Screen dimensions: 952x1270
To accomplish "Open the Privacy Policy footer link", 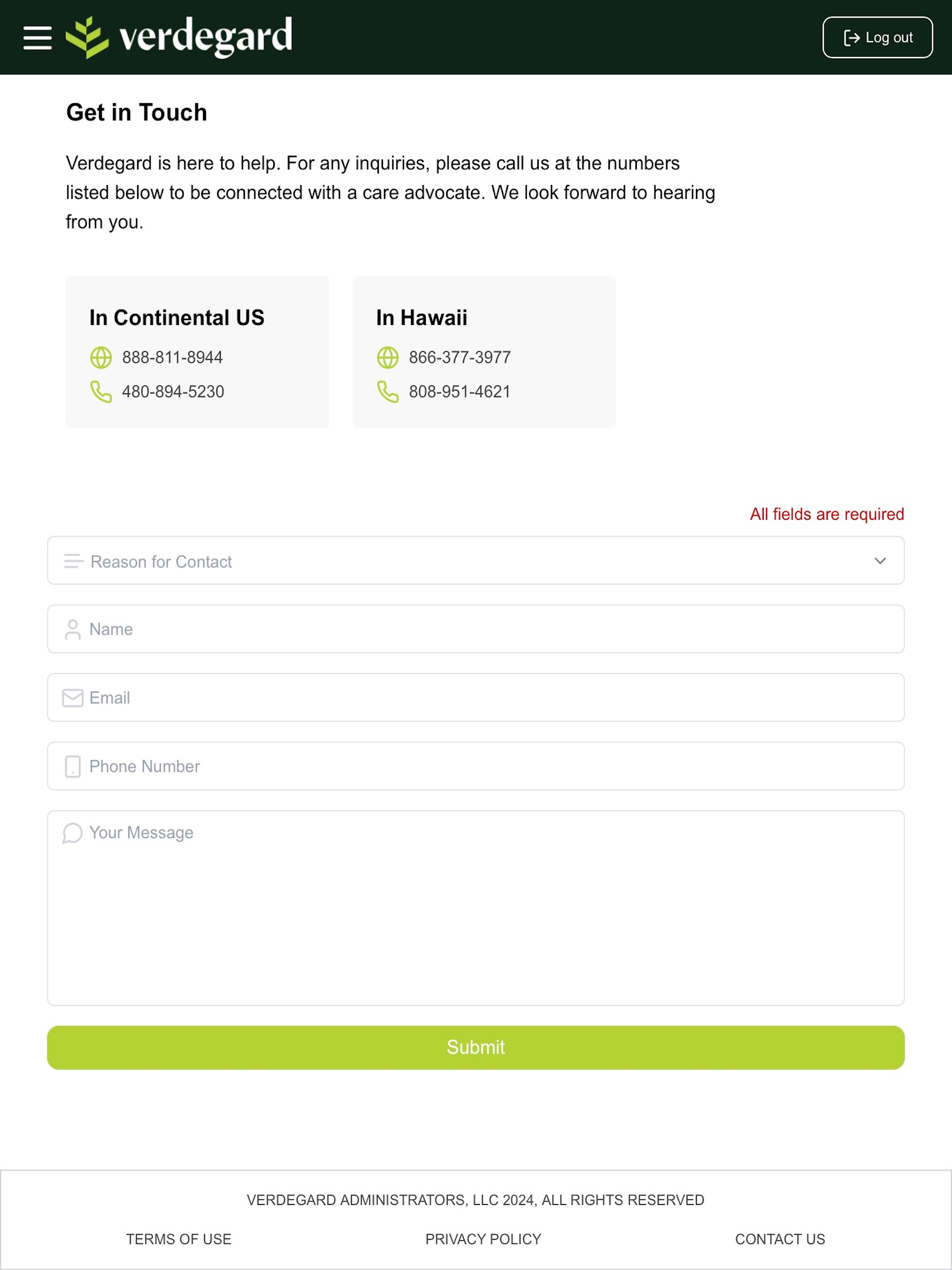I will [x=483, y=1239].
